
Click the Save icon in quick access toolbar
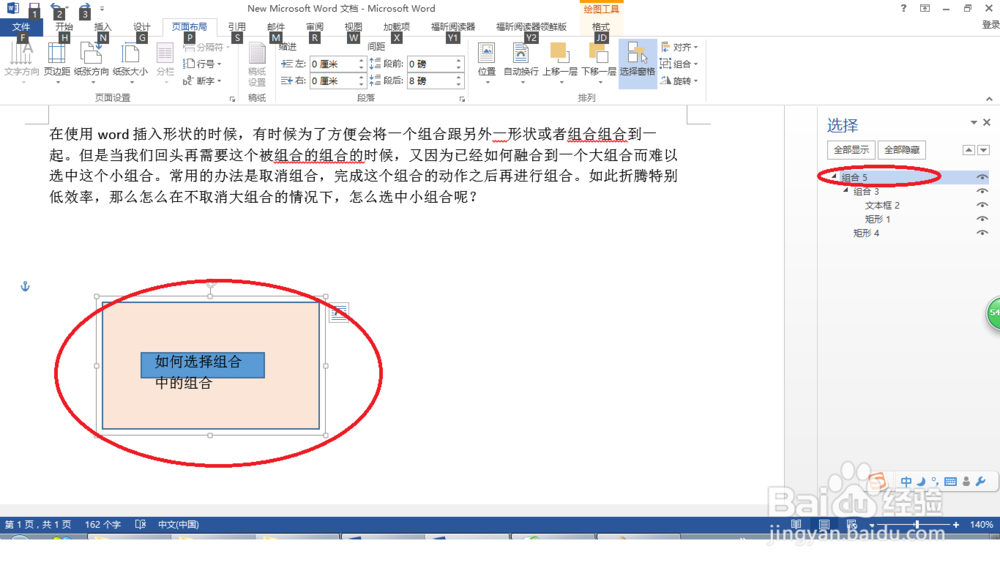click(x=33, y=10)
